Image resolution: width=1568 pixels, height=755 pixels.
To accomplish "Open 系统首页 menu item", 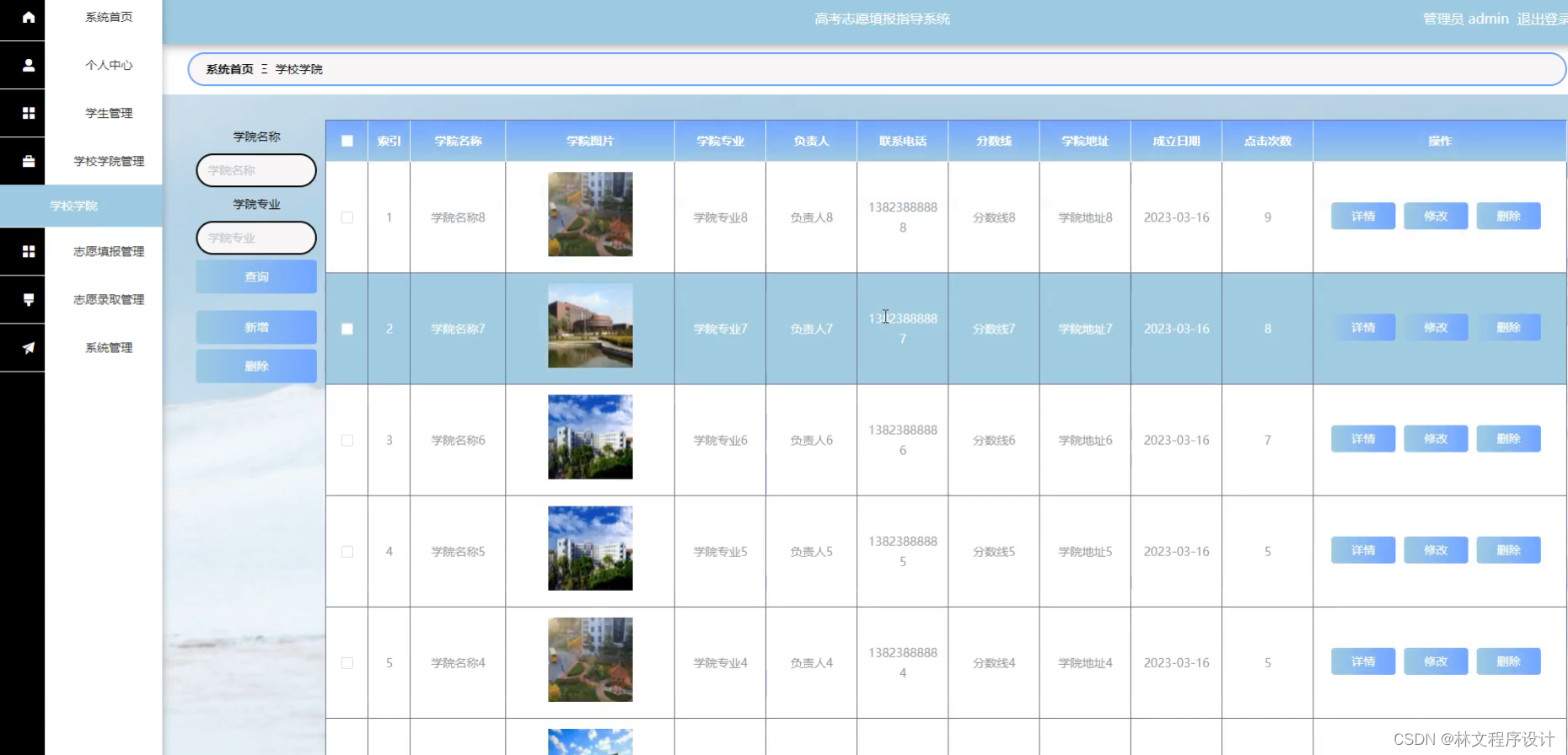I will tap(109, 17).
